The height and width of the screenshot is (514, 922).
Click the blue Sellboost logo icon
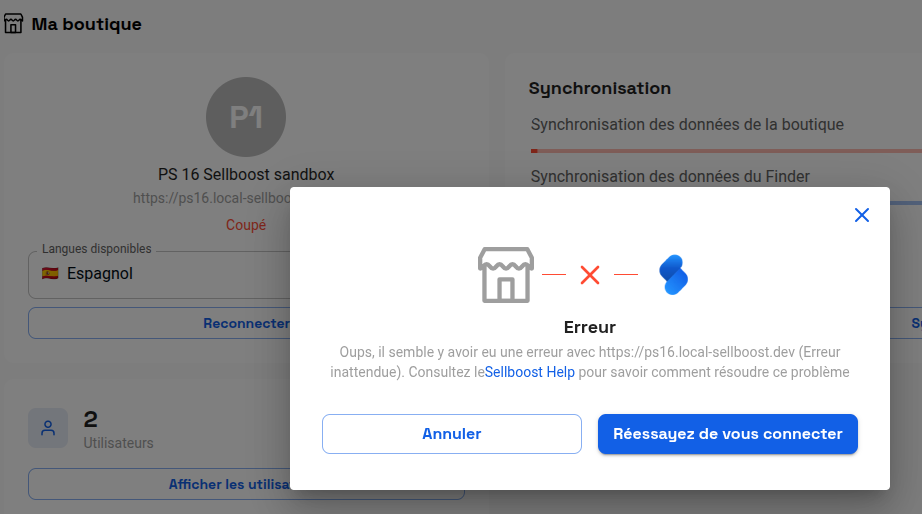pyautogui.click(x=674, y=275)
